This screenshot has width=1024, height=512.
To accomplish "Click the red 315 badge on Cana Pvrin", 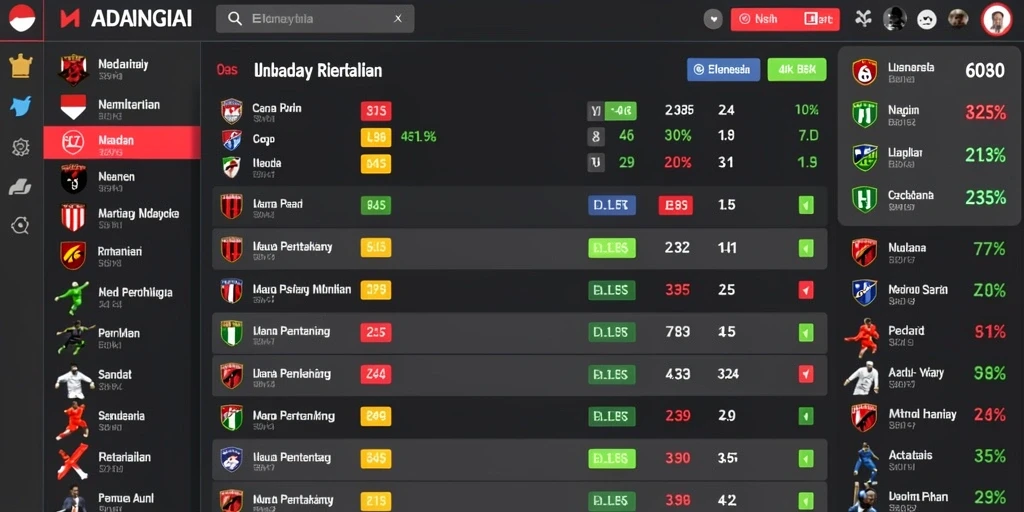I will [x=376, y=111].
